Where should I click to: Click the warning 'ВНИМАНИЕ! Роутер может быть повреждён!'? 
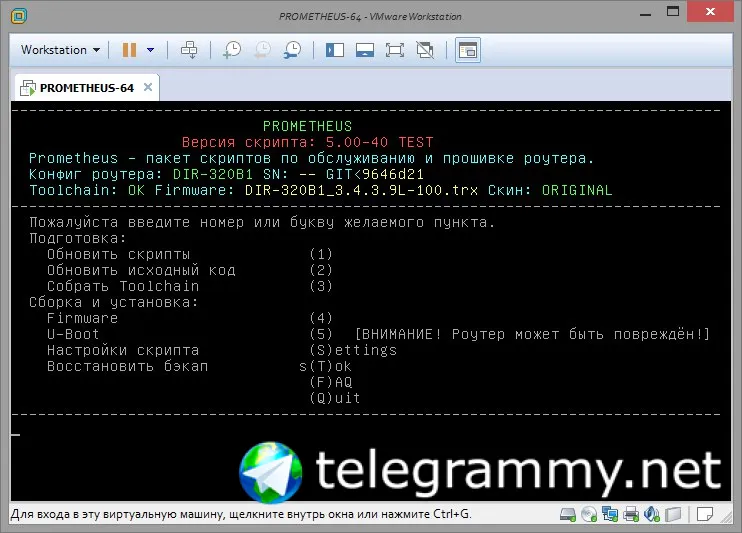(532, 334)
